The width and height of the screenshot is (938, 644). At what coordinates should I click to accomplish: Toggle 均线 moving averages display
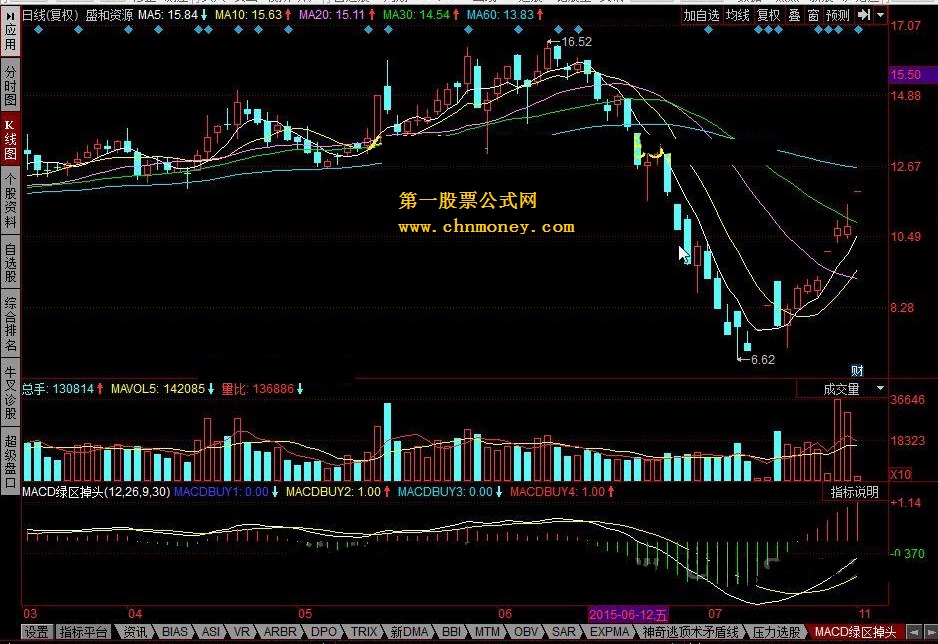737,15
